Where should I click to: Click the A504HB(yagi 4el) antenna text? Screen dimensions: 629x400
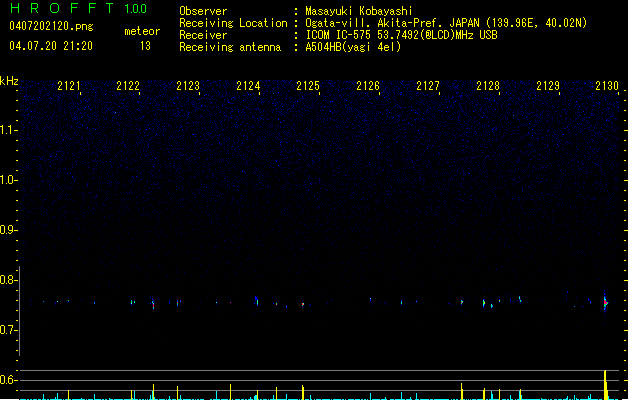click(353, 47)
